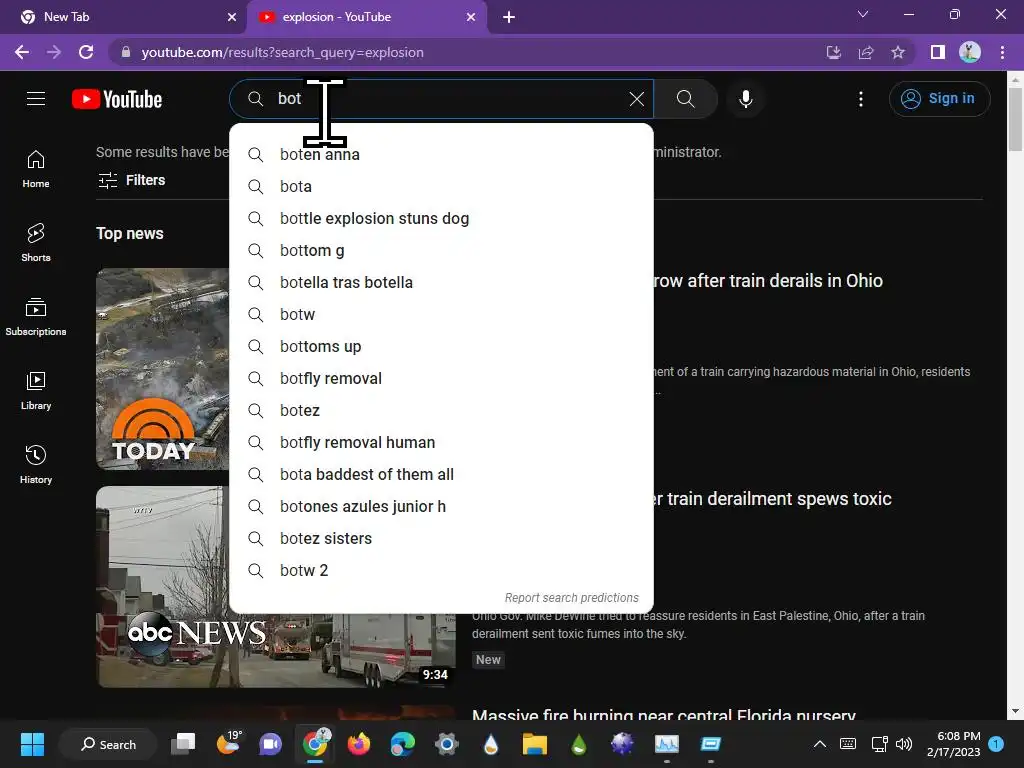This screenshot has height=768, width=1024.
Task: Start voice search with the microphone icon
Action: [x=745, y=99]
